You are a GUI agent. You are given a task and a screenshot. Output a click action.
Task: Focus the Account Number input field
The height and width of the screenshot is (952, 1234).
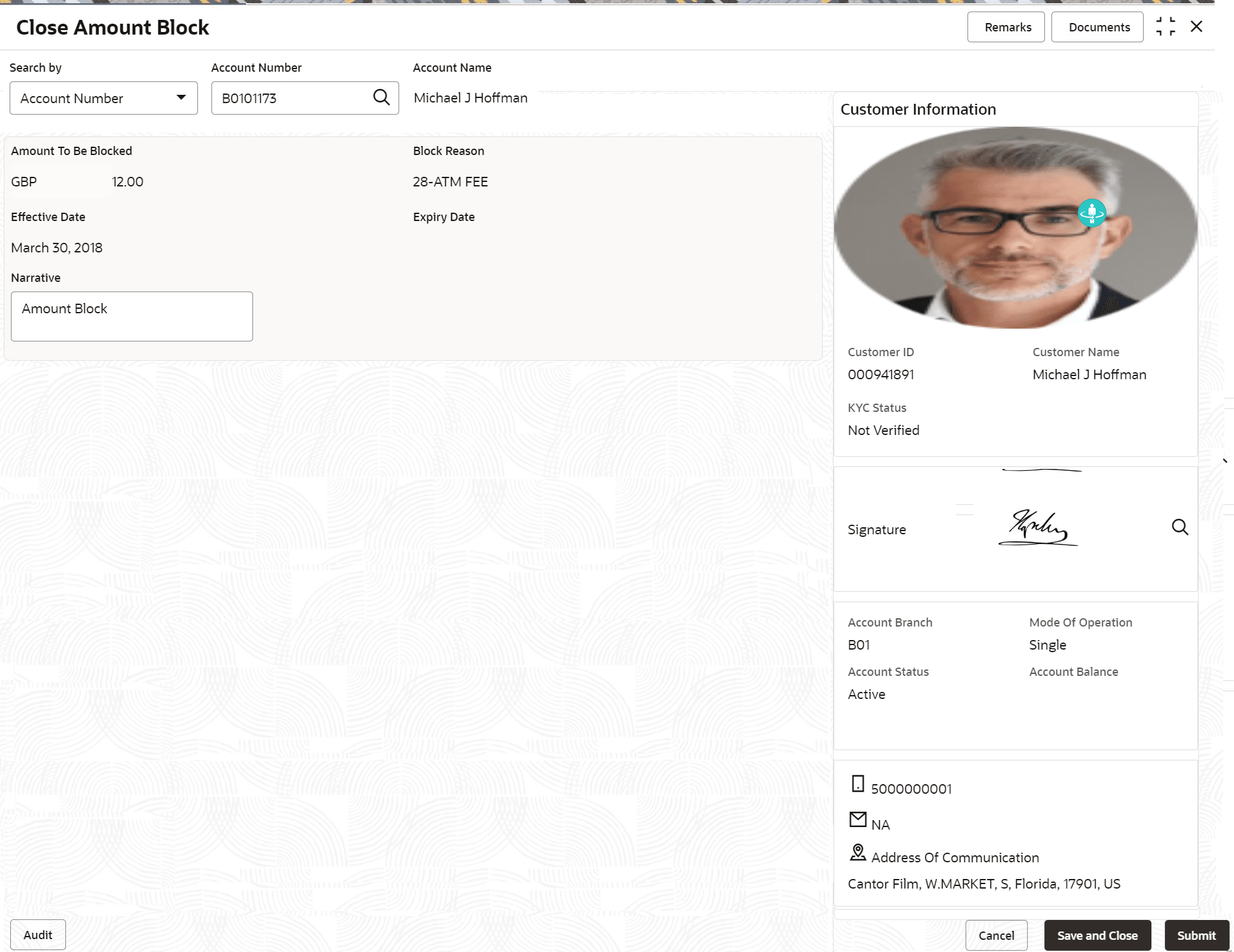click(x=292, y=98)
